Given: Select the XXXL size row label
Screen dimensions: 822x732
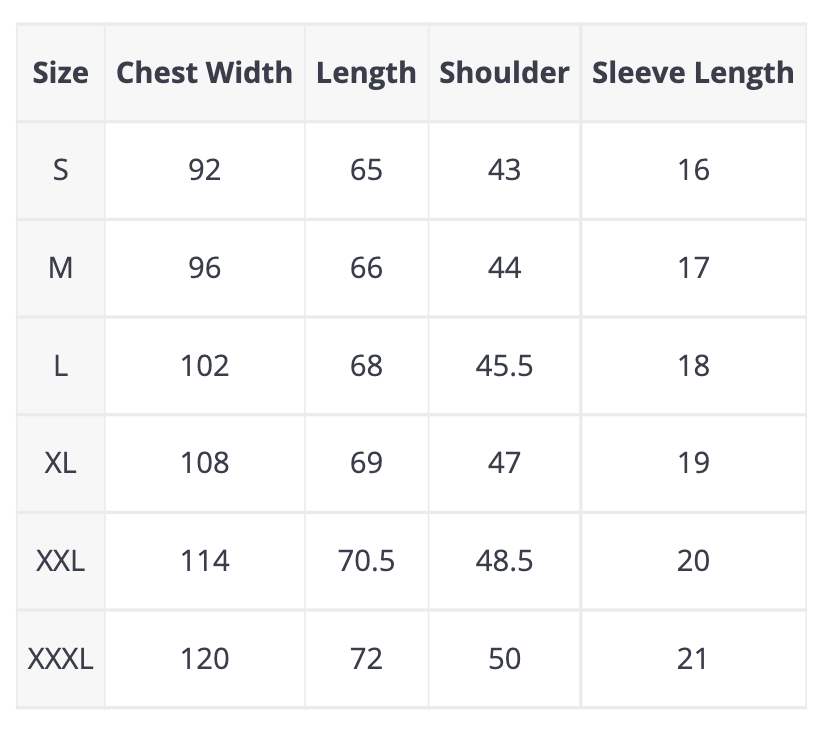Looking at the screenshot, I should pyautogui.click(x=60, y=659).
